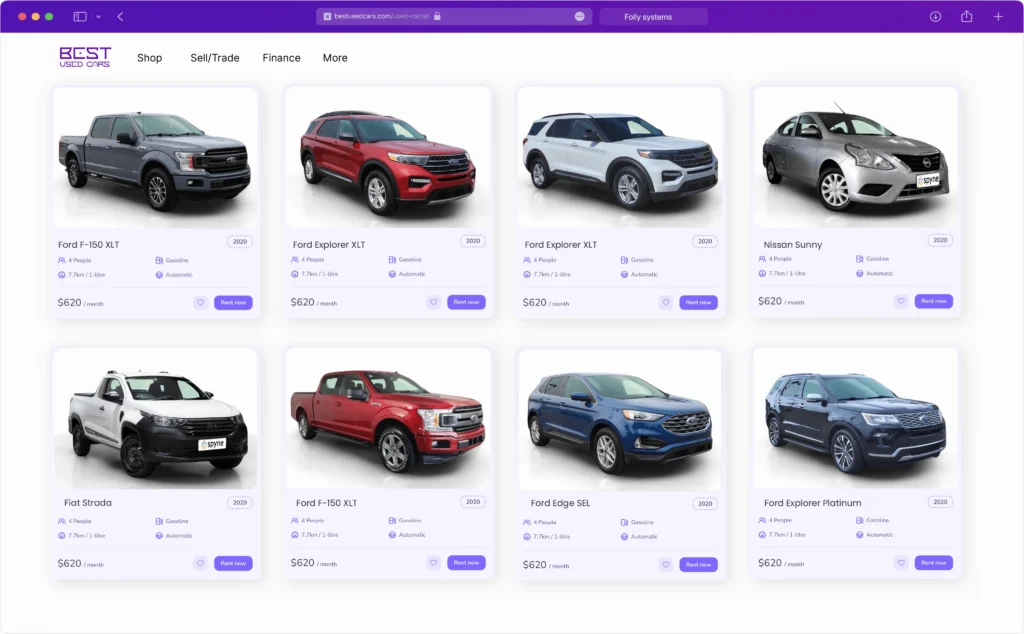Click Rent now for the red Ford F-150 XLT
Image resolution: width=1024 pixels, height=634 pixels.
click(466, 562)
